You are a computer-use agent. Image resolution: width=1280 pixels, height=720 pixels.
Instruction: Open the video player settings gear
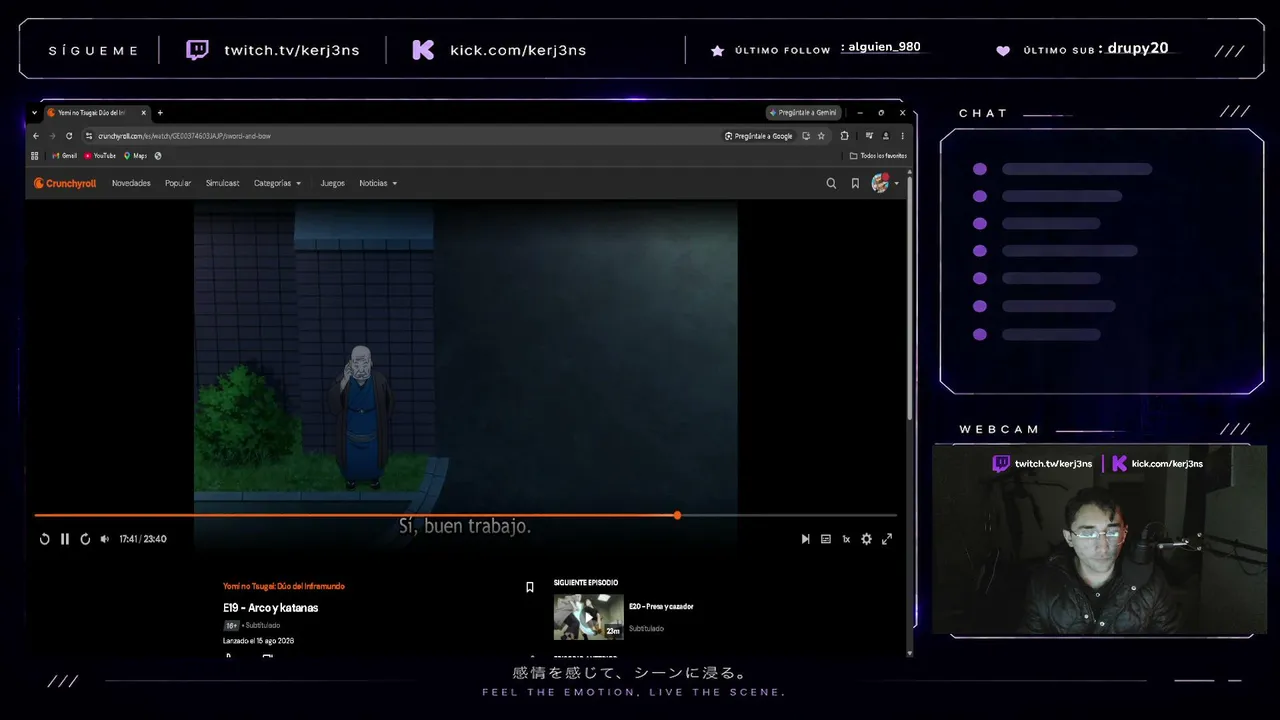866,539
